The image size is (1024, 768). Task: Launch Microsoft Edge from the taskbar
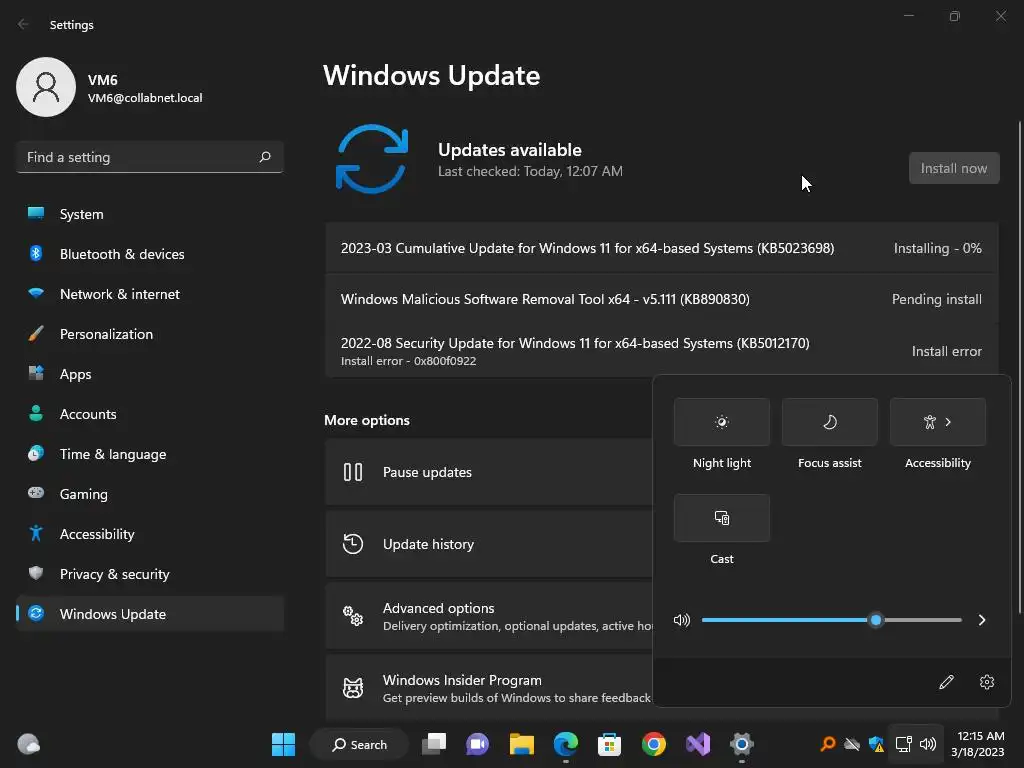point(566,744)
